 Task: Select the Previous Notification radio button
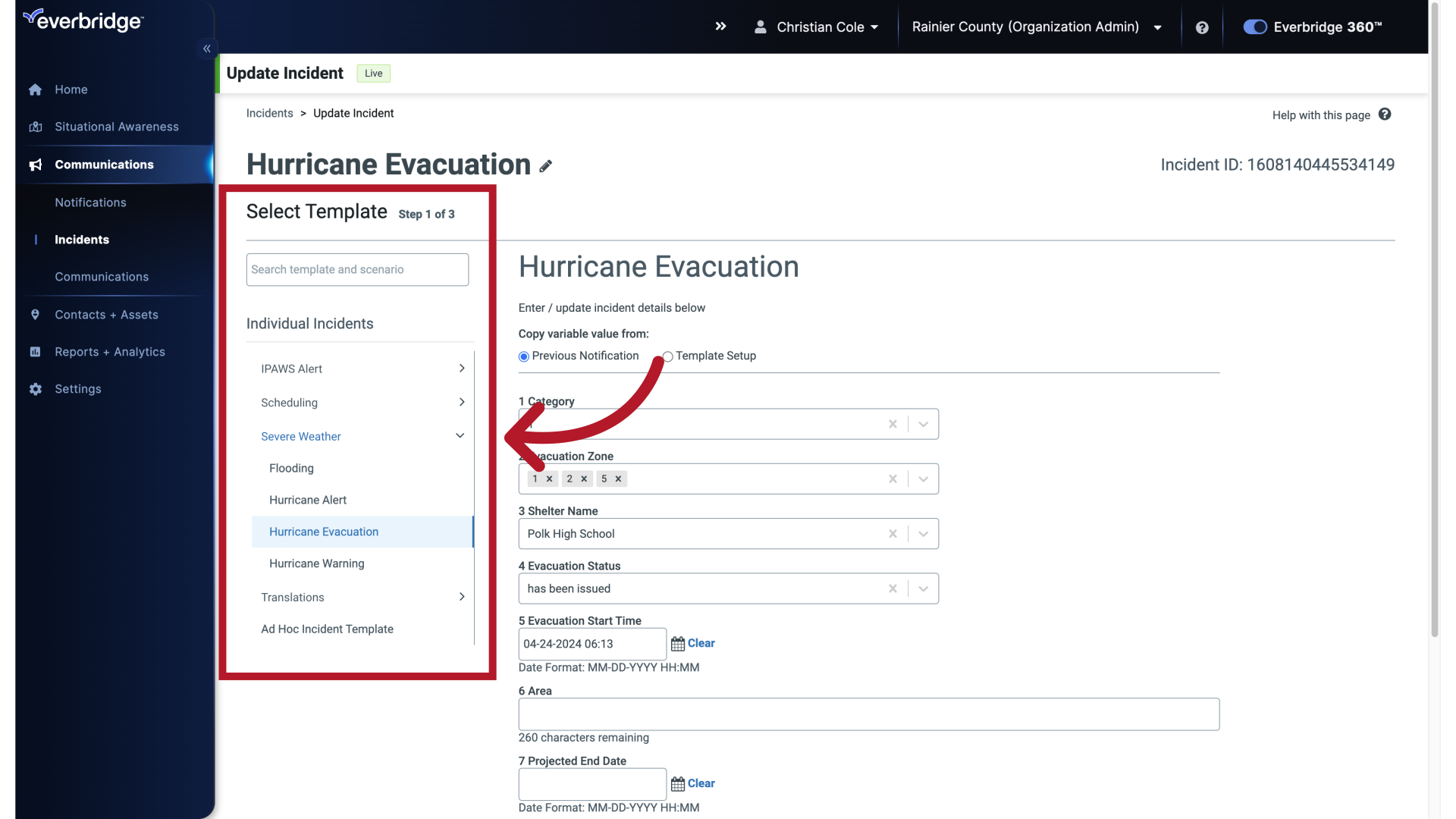[523, 356]
